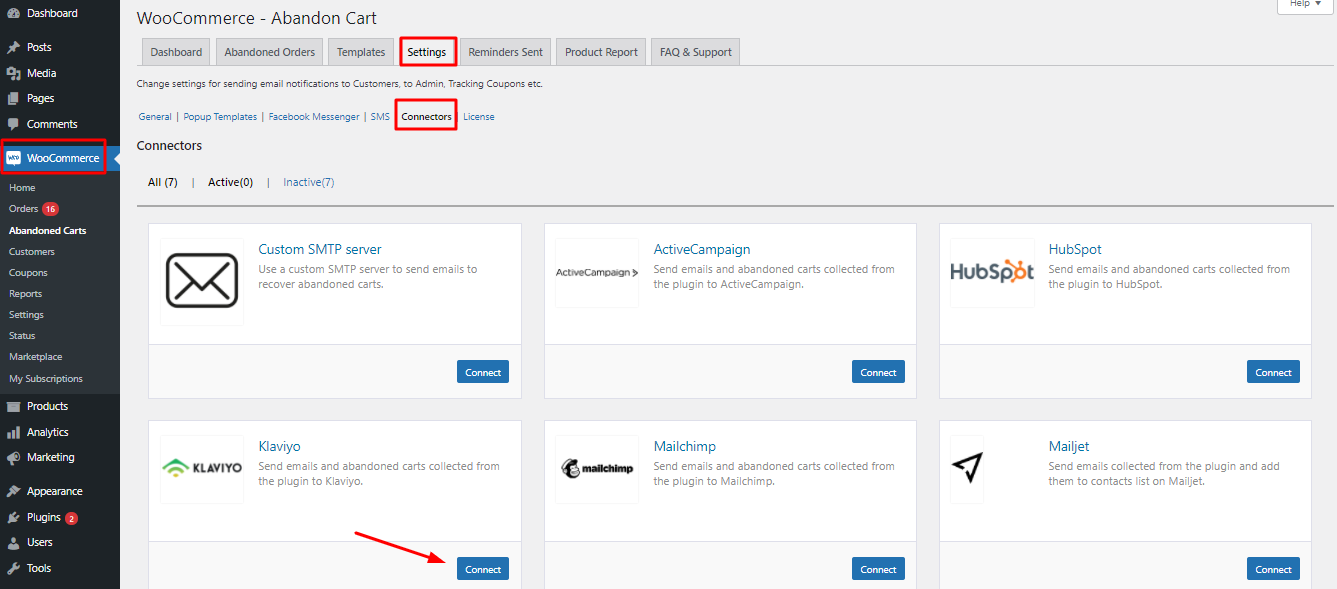The height and width of the screenshot is (589, 1337).
Task: Open Abandoned Carts submenu item
Action: click(x=48, y=230)
